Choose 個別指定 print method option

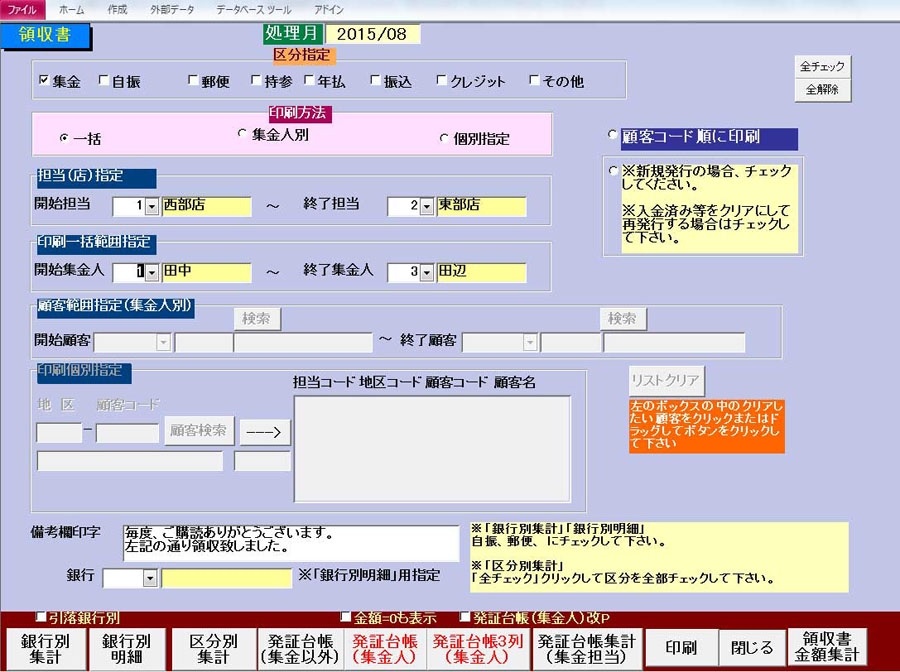[x=444, y=139]
